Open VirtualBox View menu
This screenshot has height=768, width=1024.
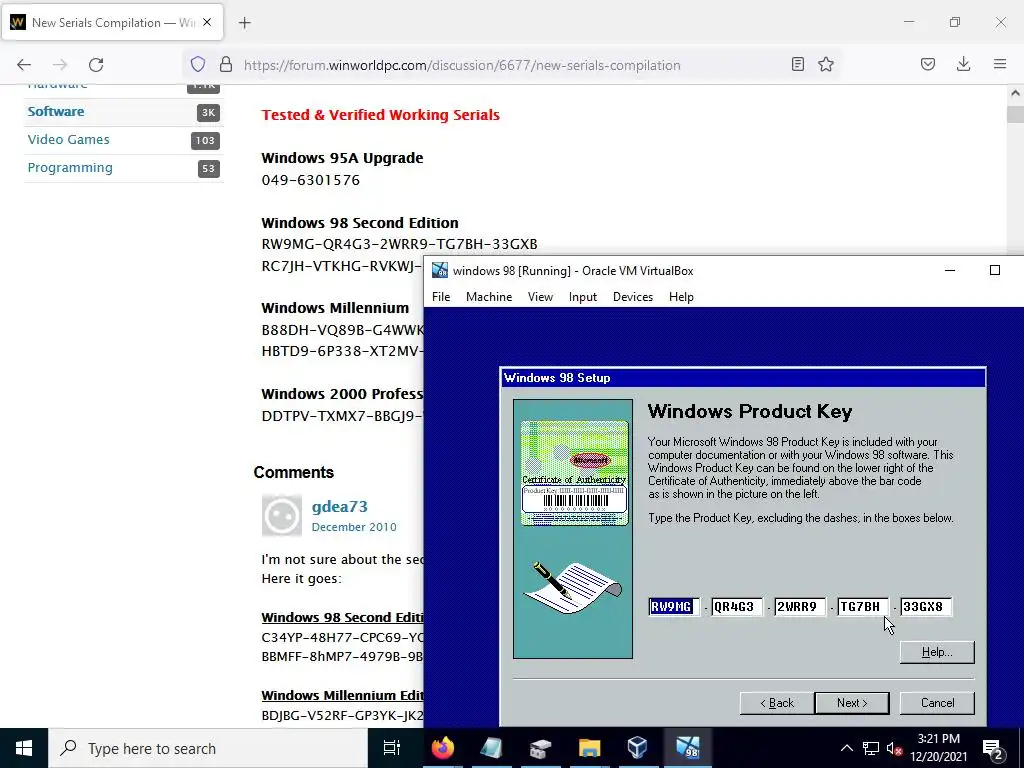click(540, 296)
